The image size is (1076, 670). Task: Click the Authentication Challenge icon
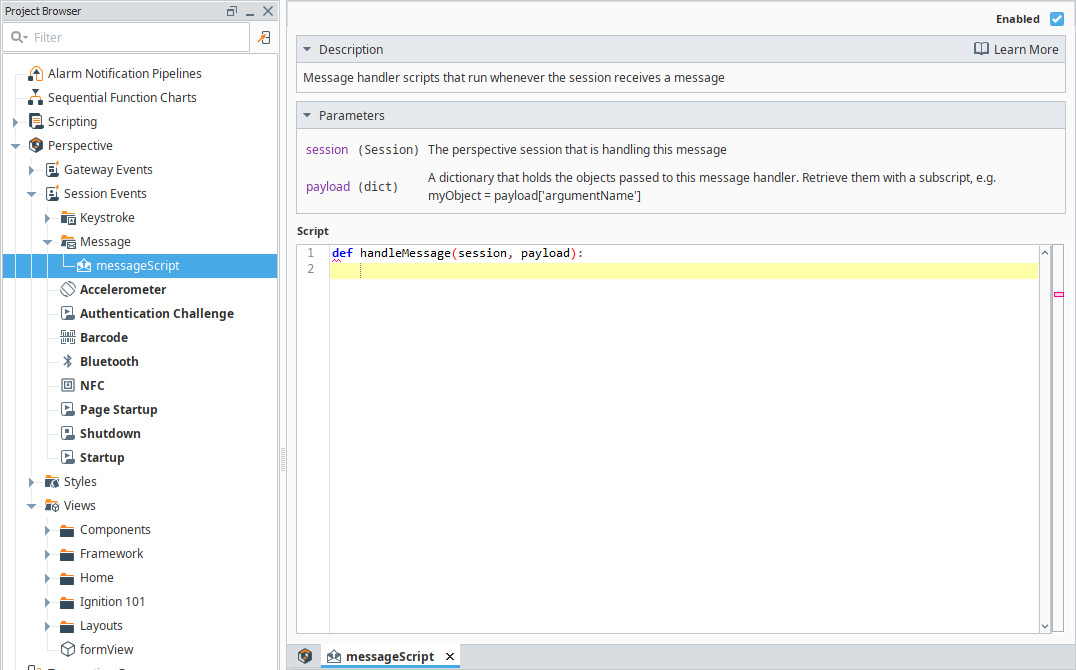[68, 314]
